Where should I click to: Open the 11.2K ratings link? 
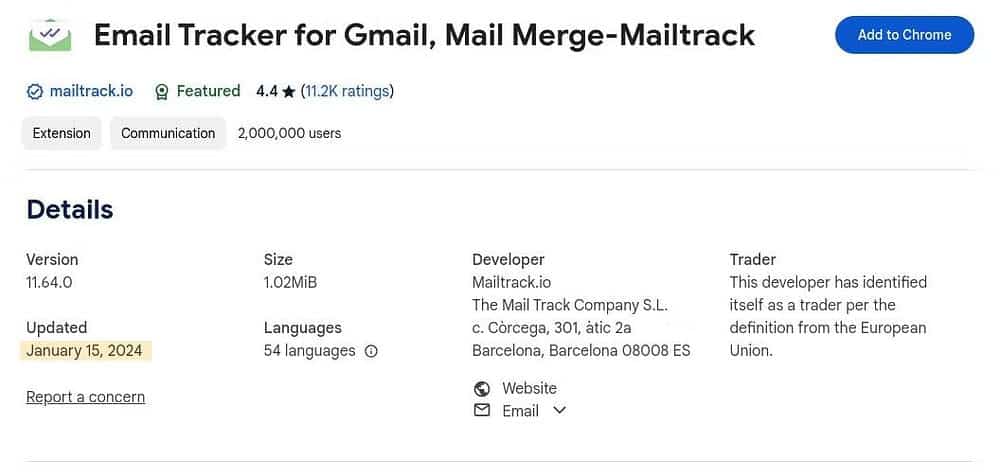(346, 91)
